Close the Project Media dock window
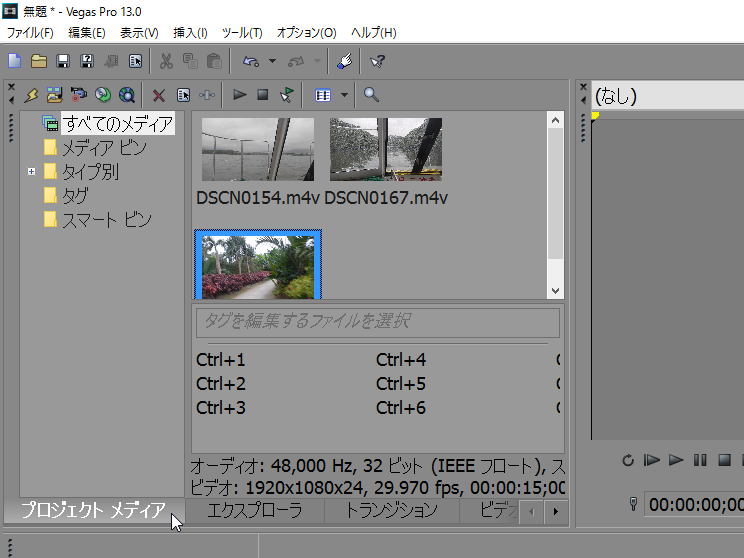Screen dimensions: 744x558 (11, 87)
